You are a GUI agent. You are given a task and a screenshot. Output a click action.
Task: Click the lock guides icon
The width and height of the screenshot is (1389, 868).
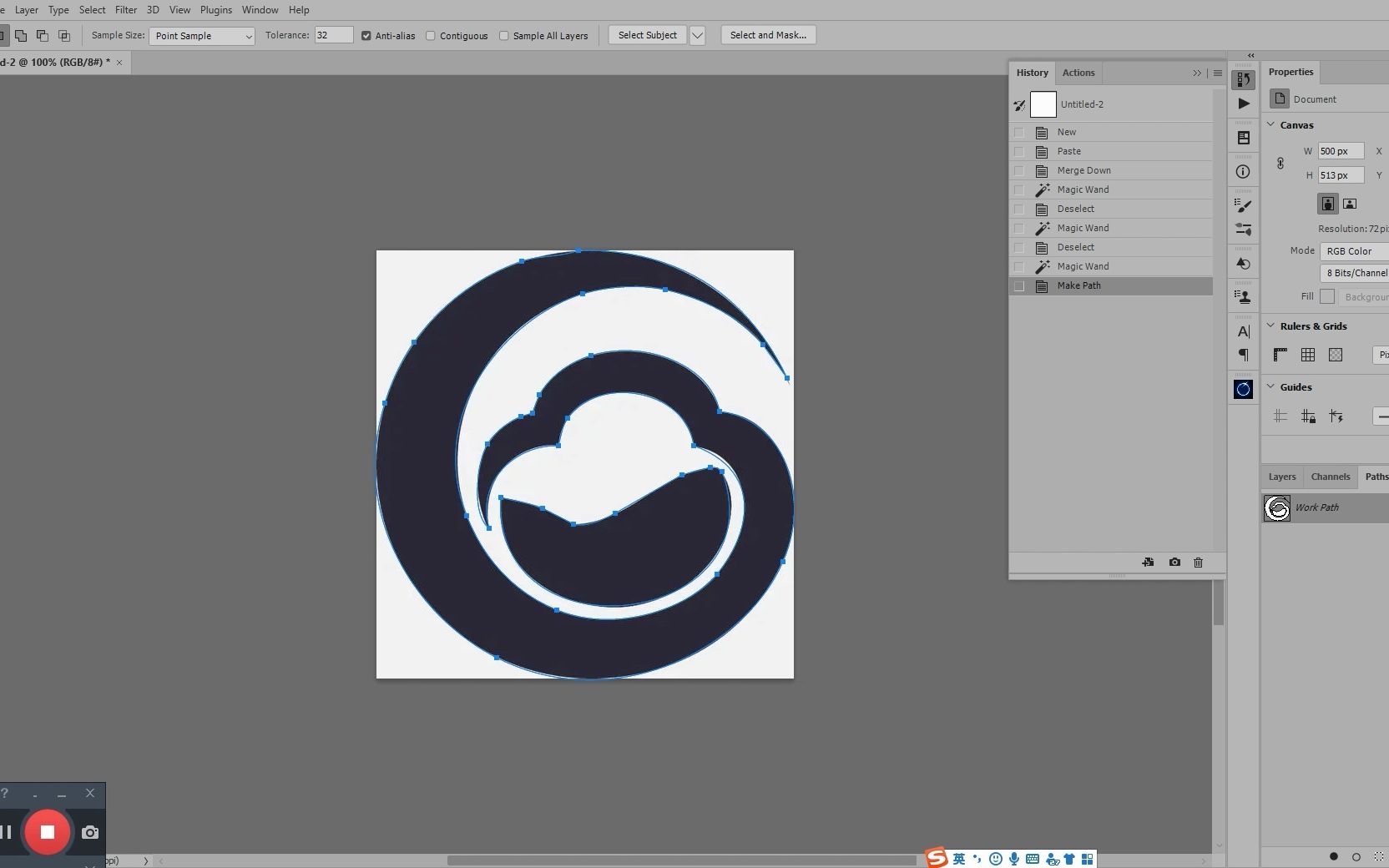click(x=1308, y=416)
